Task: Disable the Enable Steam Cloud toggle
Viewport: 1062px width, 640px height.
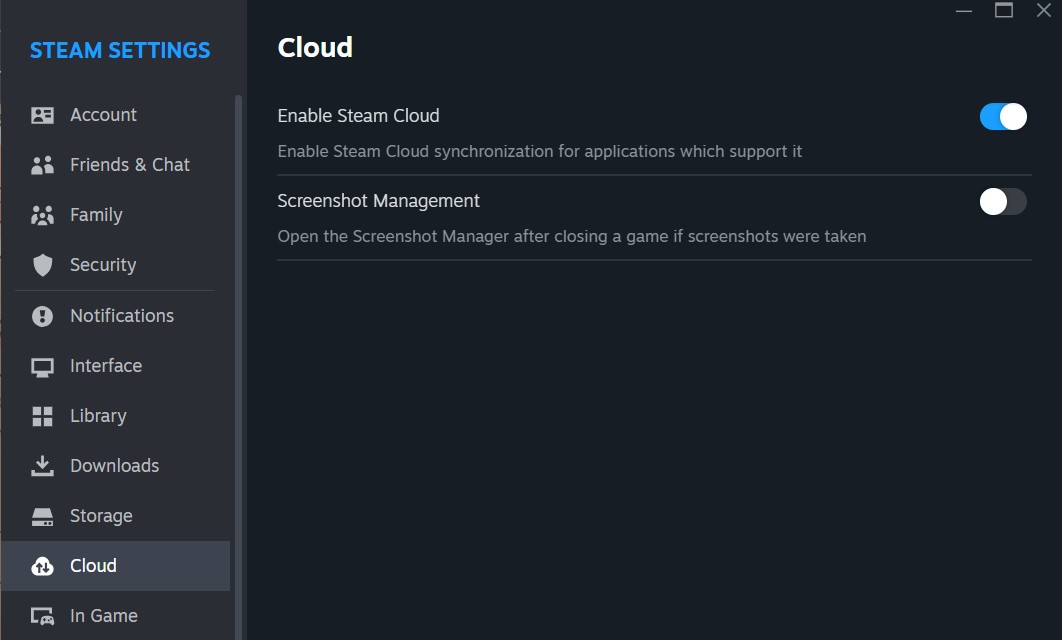Action: coord(1003,117)
